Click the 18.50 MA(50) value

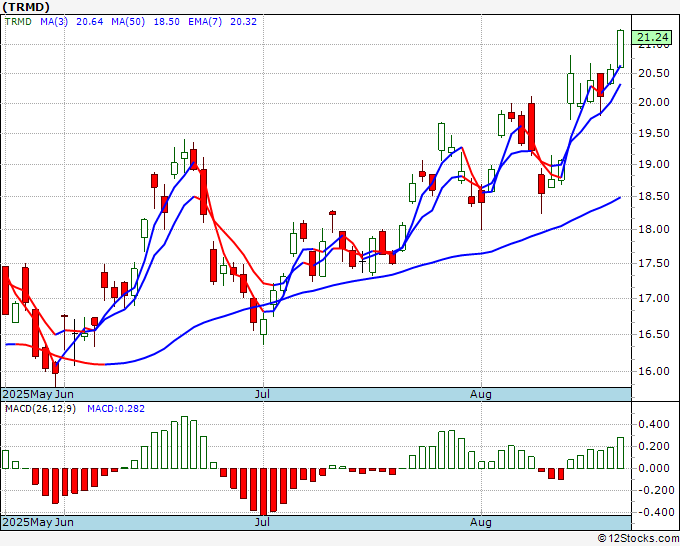167,22
